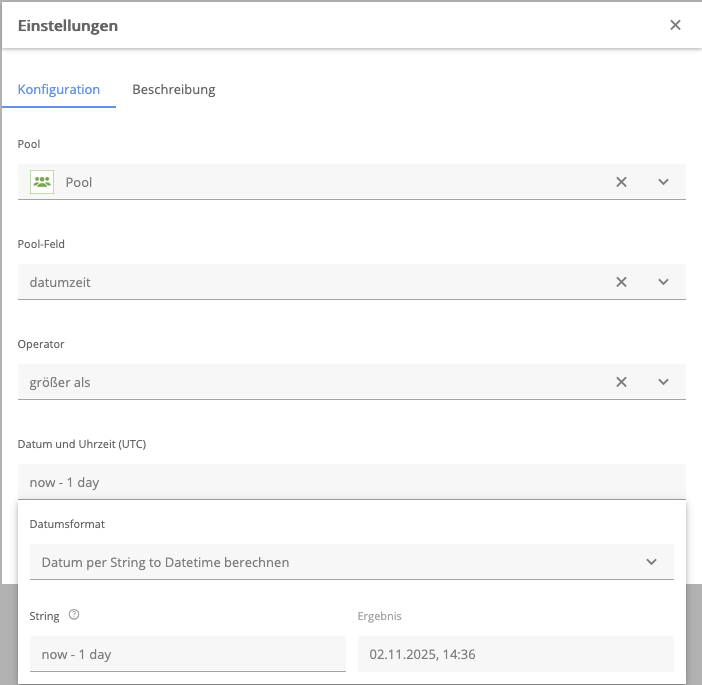Expand the Operator dropdown arrow

point(663,382)
